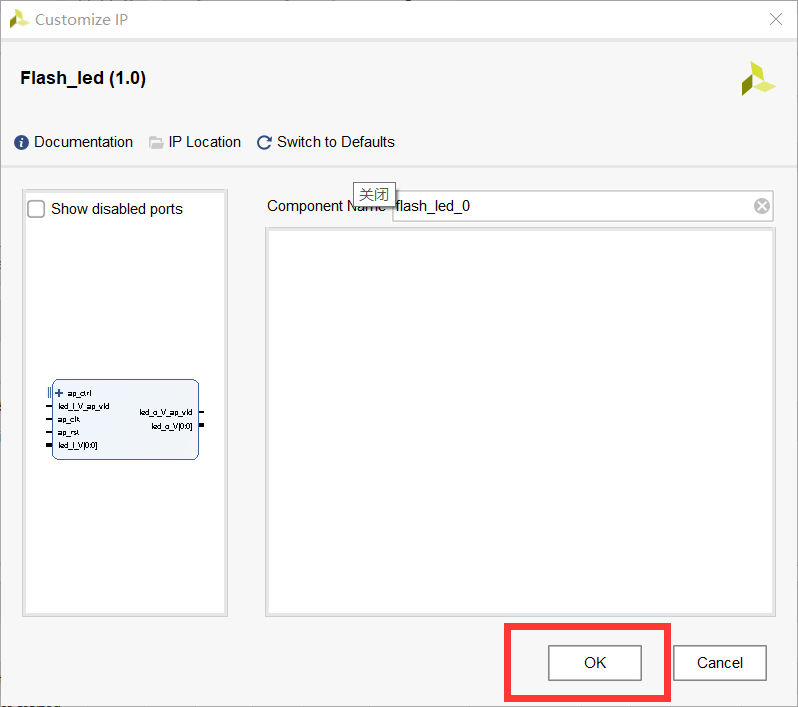Click the refresh arrow Switch to Defaults icon
This screenshot has height=707, width=798.
coord(264,143)
